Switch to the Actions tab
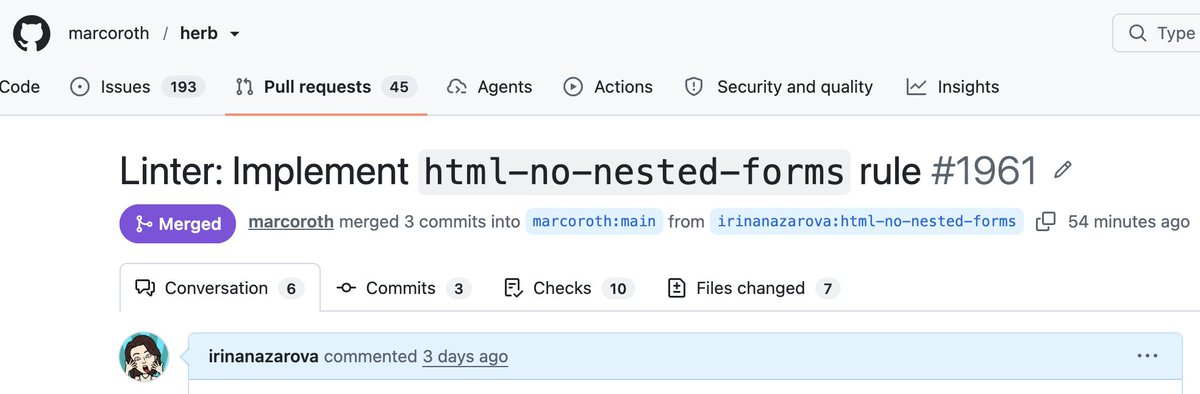Viewport: 1200px width, 394px height. point(608,87)
